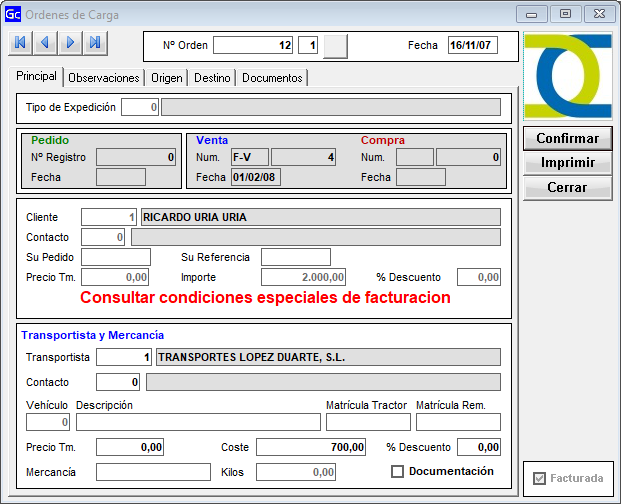Click the Gc application icon in title bar
This screenshot has height=504, width=621.
click(12, 14)
